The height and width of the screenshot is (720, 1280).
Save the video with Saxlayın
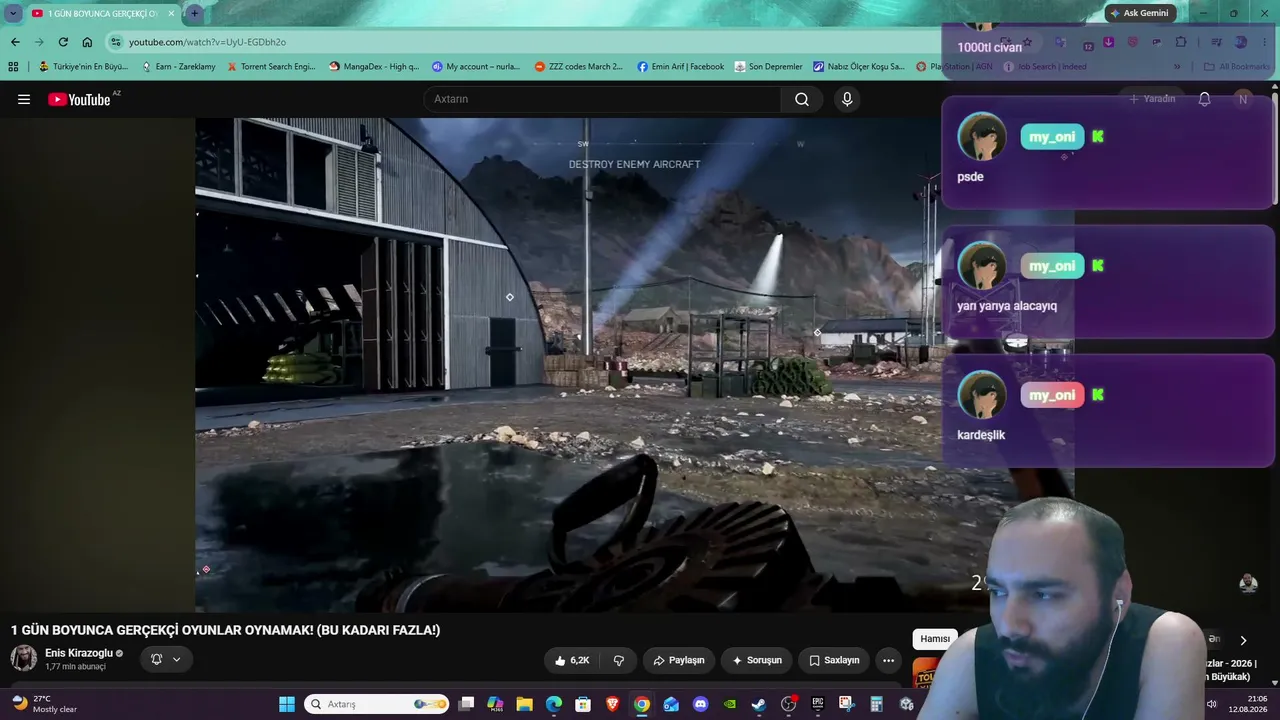(x=834, y=660)
